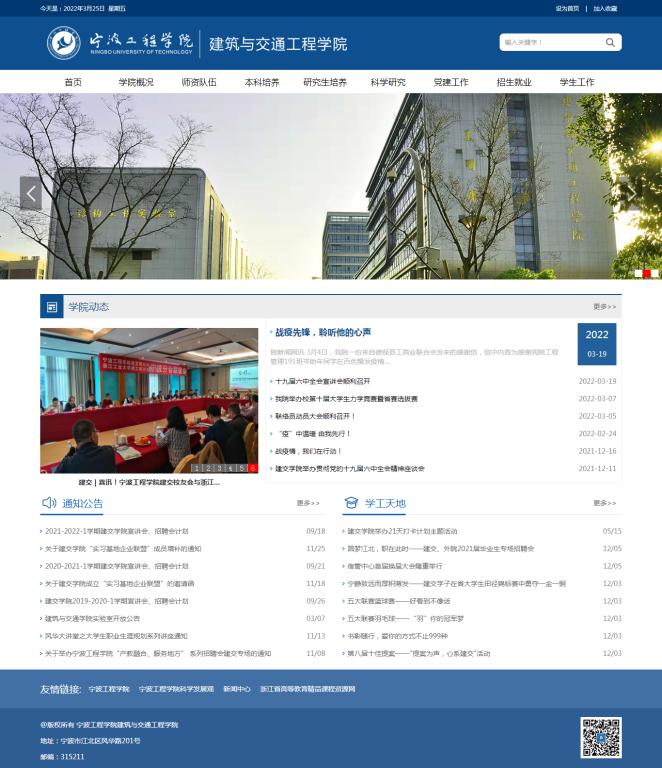Advance to next banner slide arrow
662x768 pixels.
(630, 193)
